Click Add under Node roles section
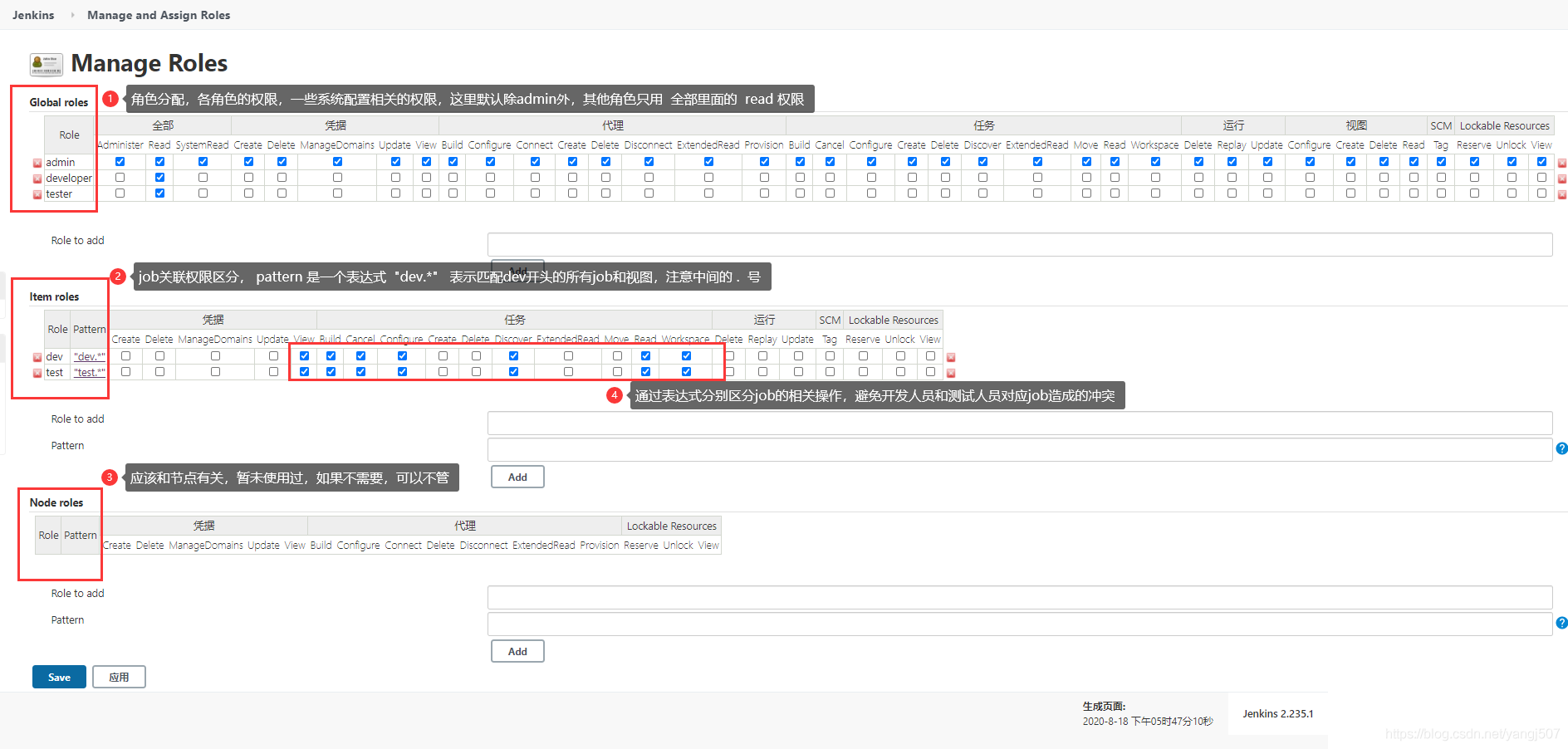 [517, 650]
